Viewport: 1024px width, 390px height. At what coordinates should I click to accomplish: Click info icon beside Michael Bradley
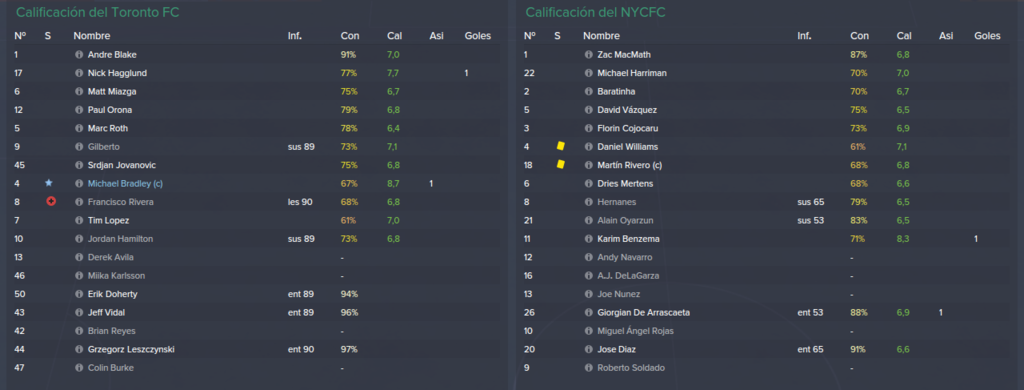click(x=78, y=184)
